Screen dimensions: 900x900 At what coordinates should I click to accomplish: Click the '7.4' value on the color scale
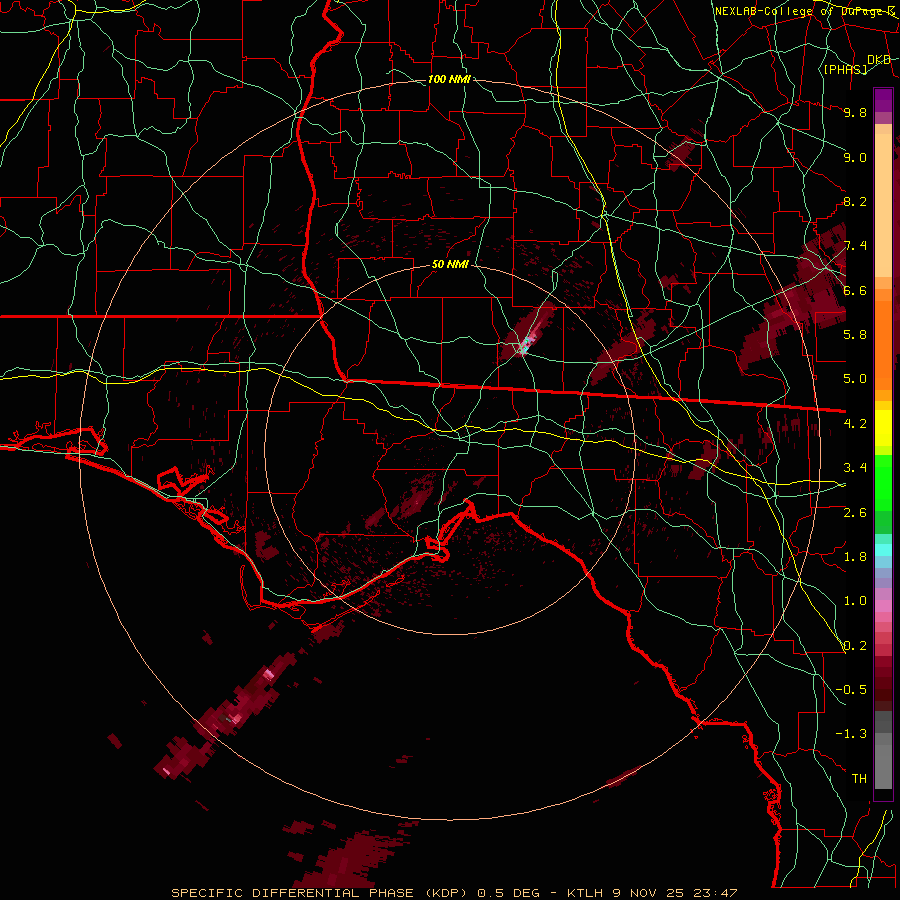(x=855, y=246)
